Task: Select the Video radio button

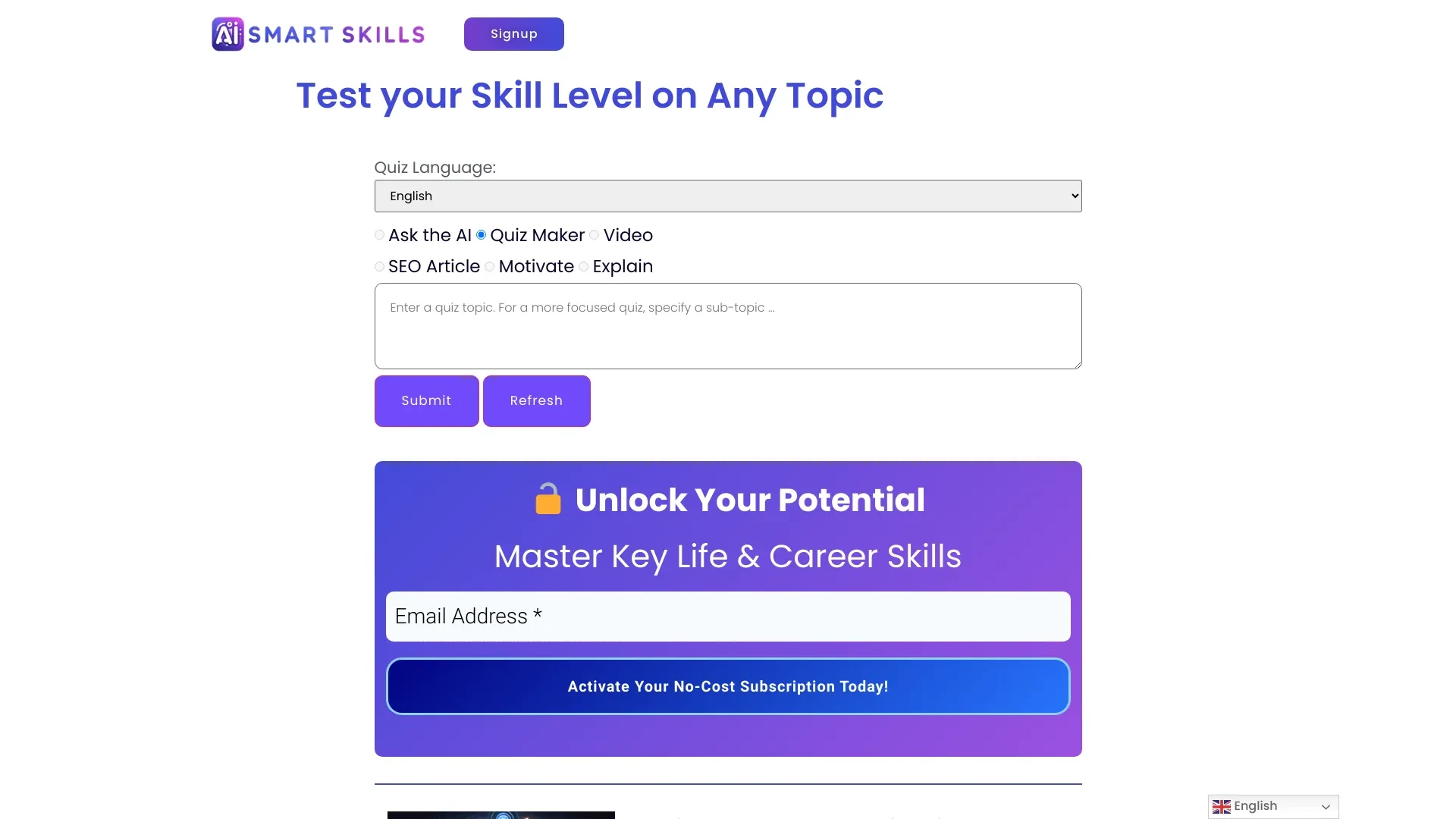Action: [x=594, y=235]
